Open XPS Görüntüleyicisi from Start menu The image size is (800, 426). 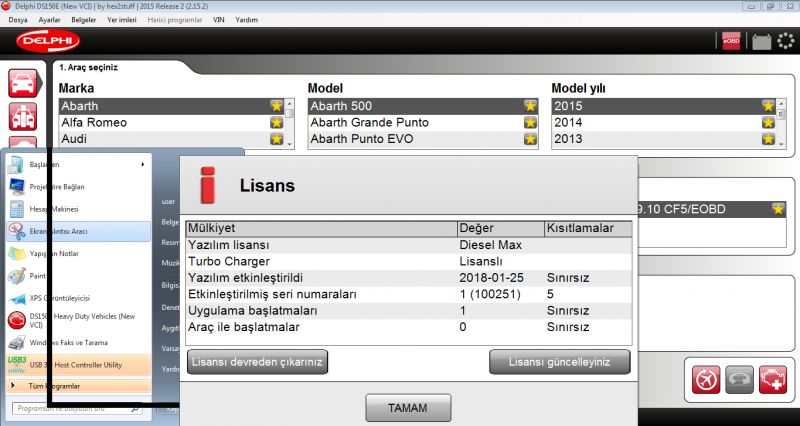pos(79,298)
